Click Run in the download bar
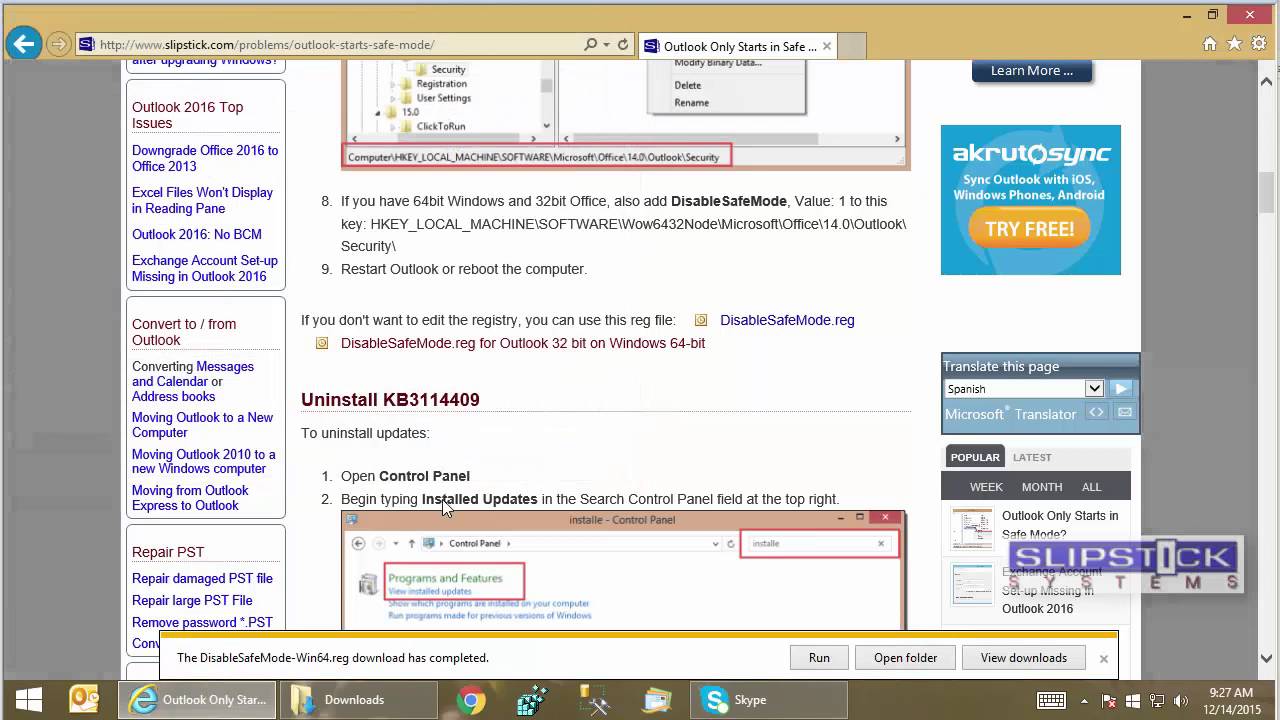Screen dimensions: 1280x720 819,658
